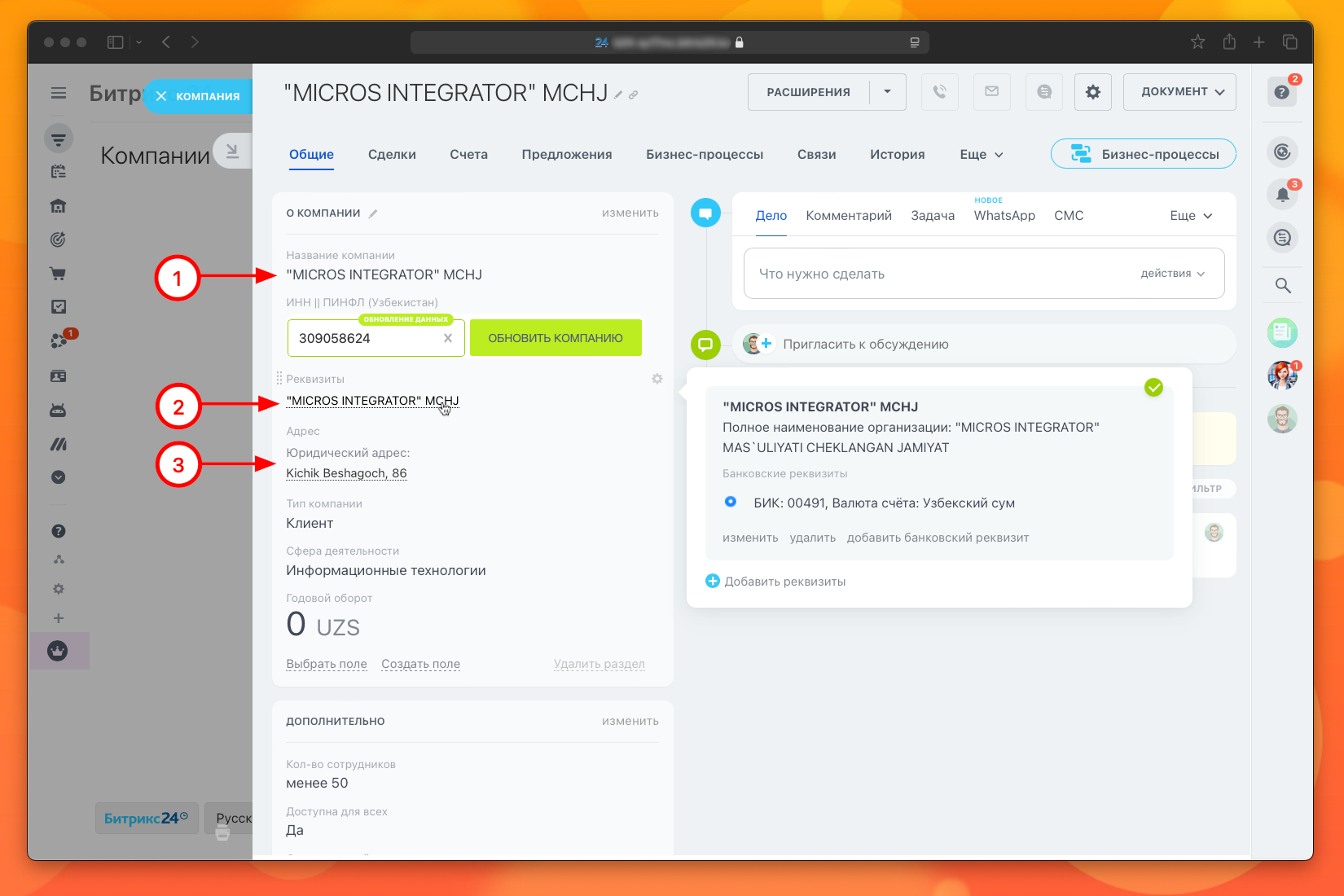
Task: Open the hamburger menu in left sidebar
Action: (x=59, y=93)
